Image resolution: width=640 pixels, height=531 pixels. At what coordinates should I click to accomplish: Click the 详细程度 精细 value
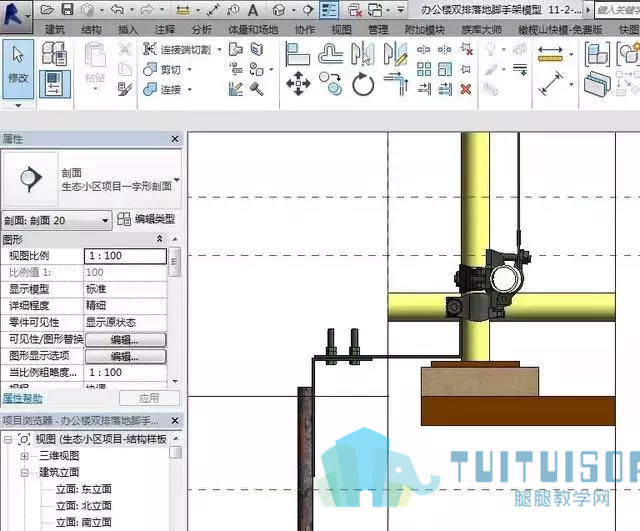[x=125, y=306]
